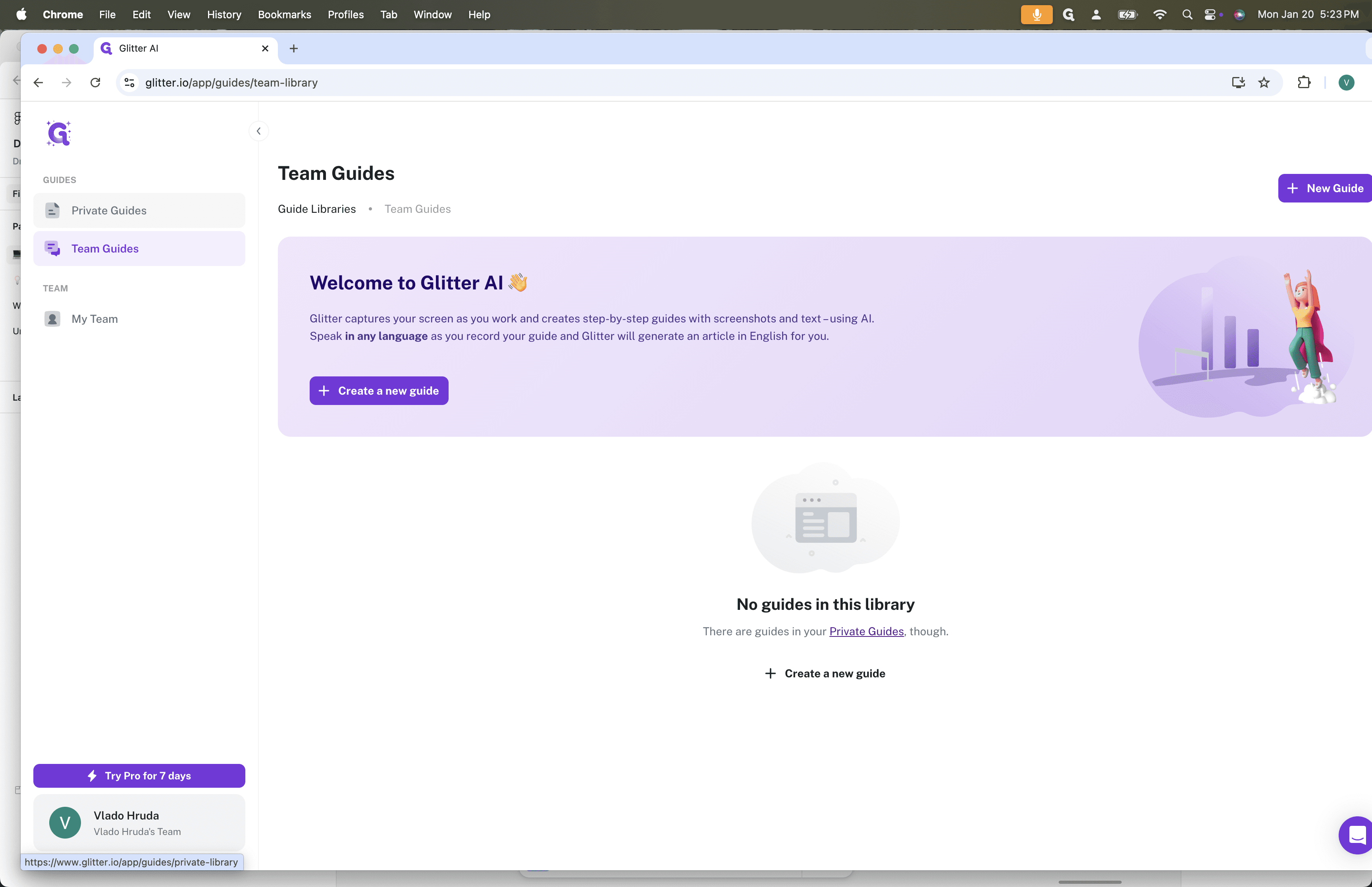The height and width of the screenshot is (887, 1372).
Task: Click the user silhouette menu bar icon
Action: pyautogui.click(x=1096, y=14)
